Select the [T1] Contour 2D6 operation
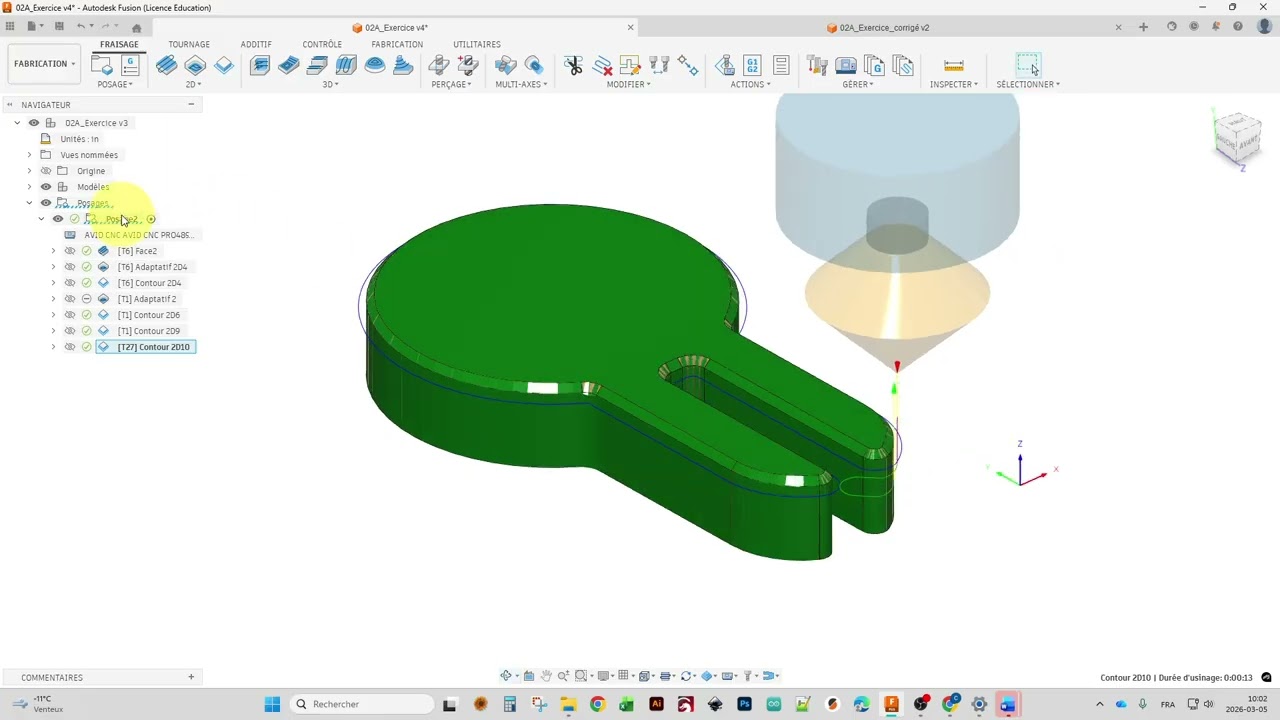This screenshot has height=720, width=1280. click(x=149, y=315)
